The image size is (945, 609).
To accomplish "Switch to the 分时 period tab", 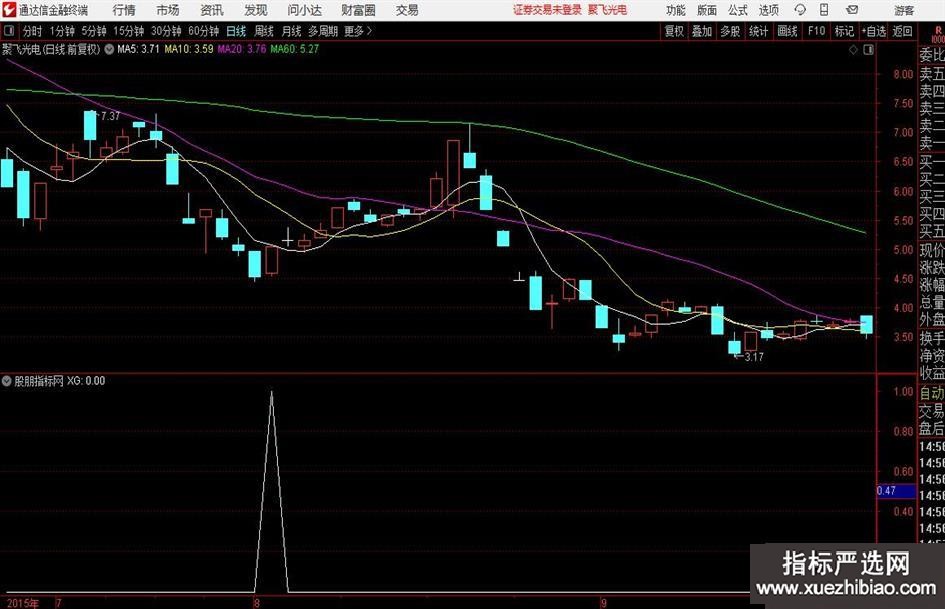I will tap(32, 31).
